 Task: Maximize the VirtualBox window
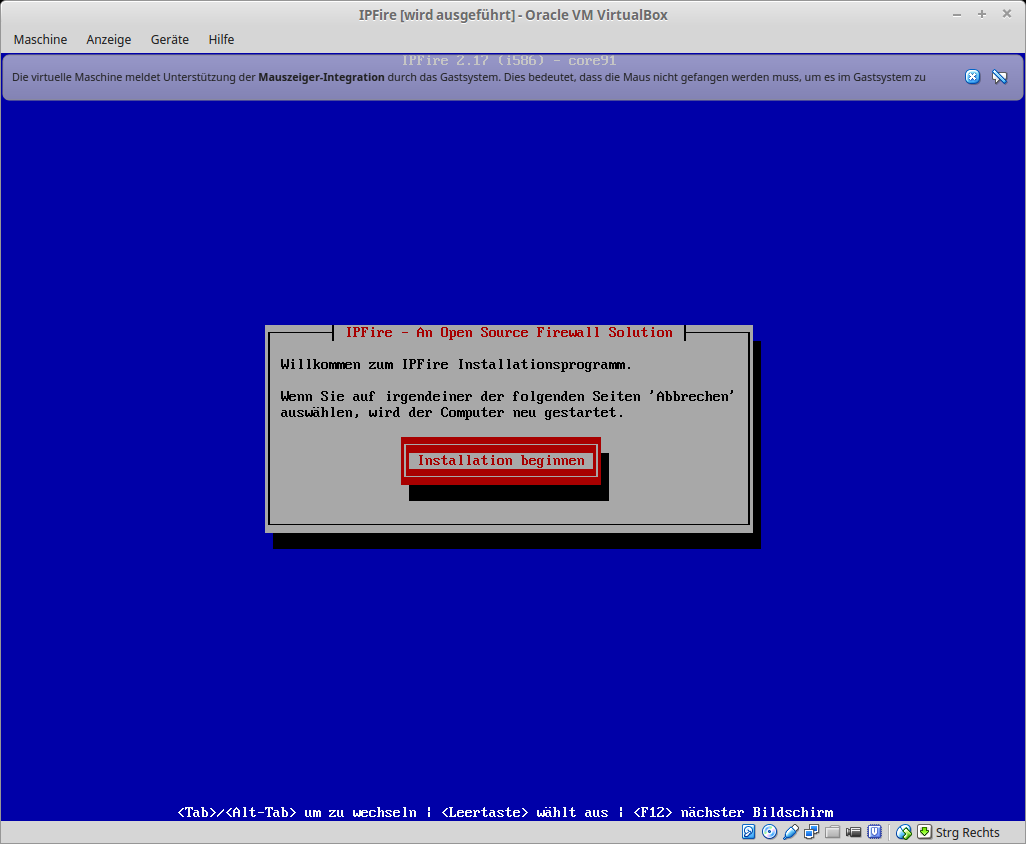coord(982,14)
